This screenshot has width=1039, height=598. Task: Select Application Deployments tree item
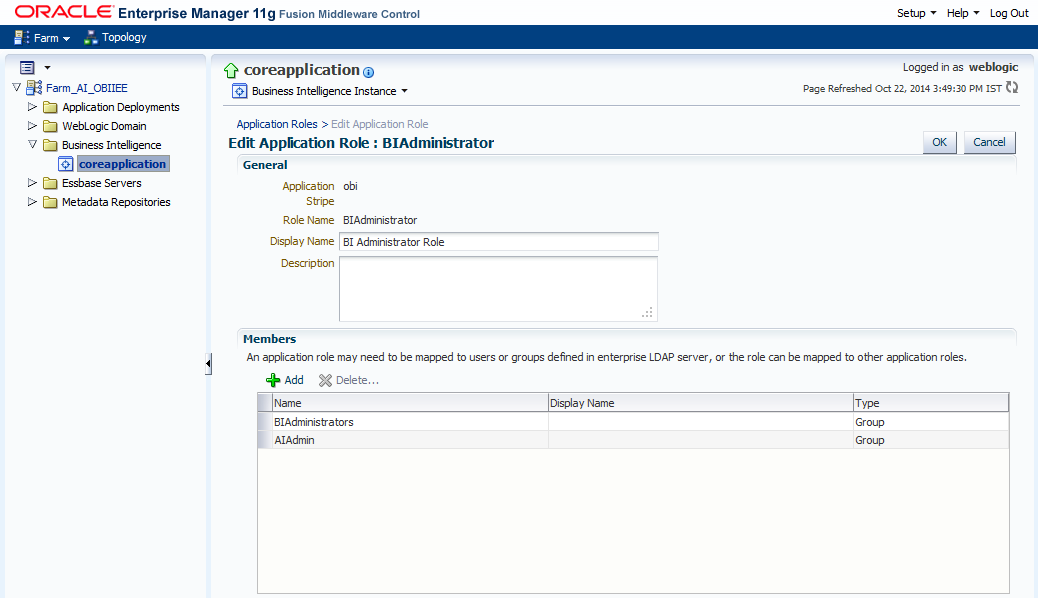121,107
